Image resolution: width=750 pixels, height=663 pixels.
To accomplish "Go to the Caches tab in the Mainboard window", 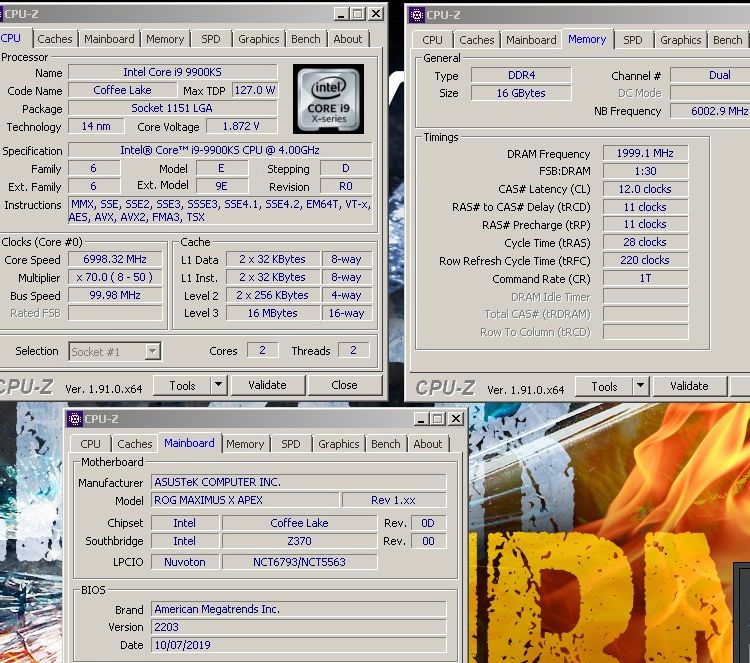I will [x=134, y=444].
